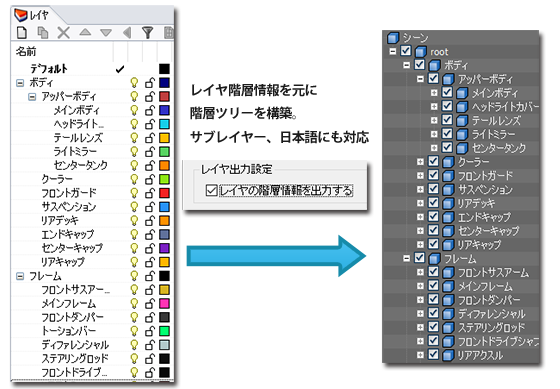The width and height of the screenshot is (560, 389).
Task: Click the layer filter funnel icon
Action: (147, 33)
